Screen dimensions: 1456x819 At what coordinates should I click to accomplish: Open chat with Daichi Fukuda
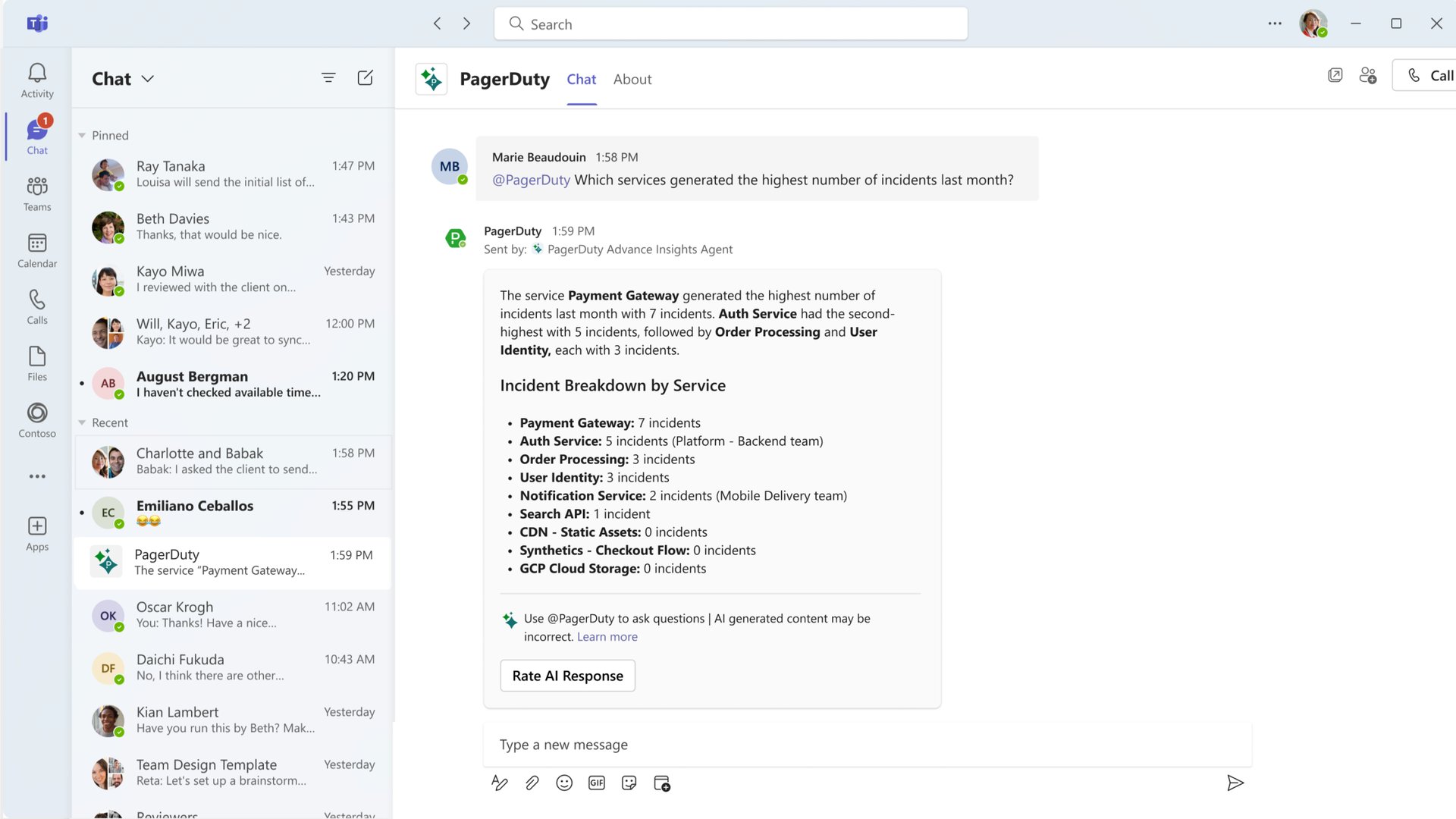pyautogui.click(x=234, y=667)
